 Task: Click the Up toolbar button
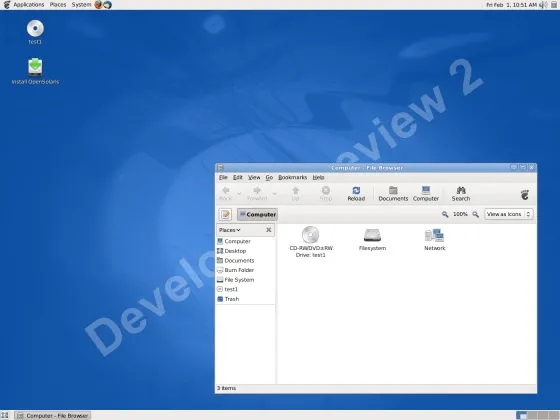[295, 194]
